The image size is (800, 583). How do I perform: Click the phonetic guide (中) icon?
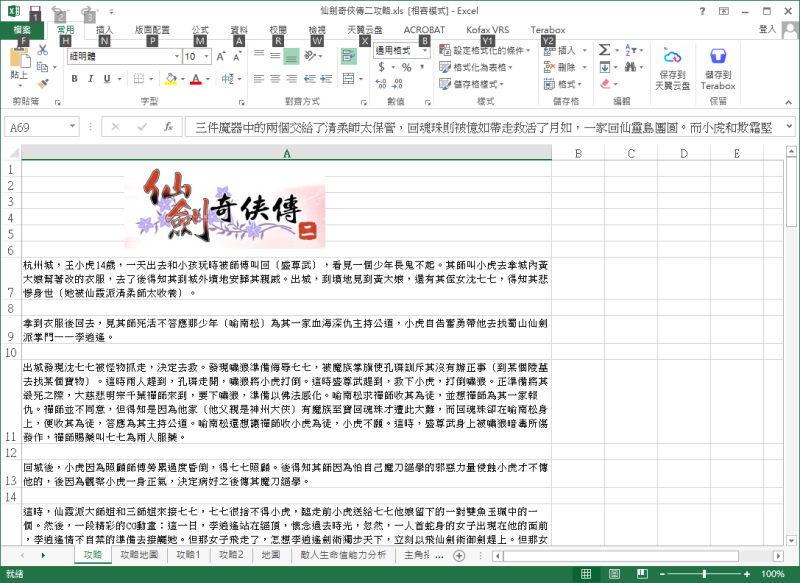[x=228, y=79]
